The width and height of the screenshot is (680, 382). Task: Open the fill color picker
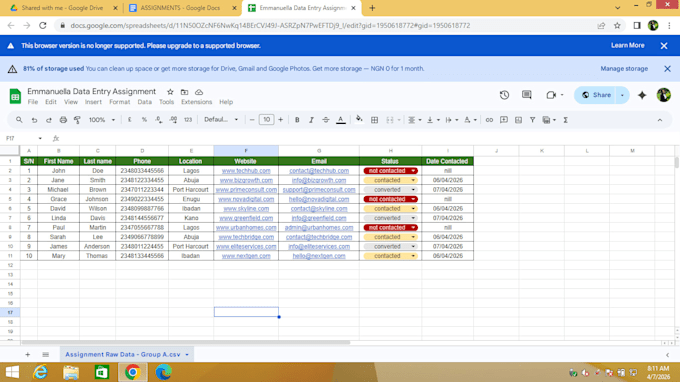point(359,120)
